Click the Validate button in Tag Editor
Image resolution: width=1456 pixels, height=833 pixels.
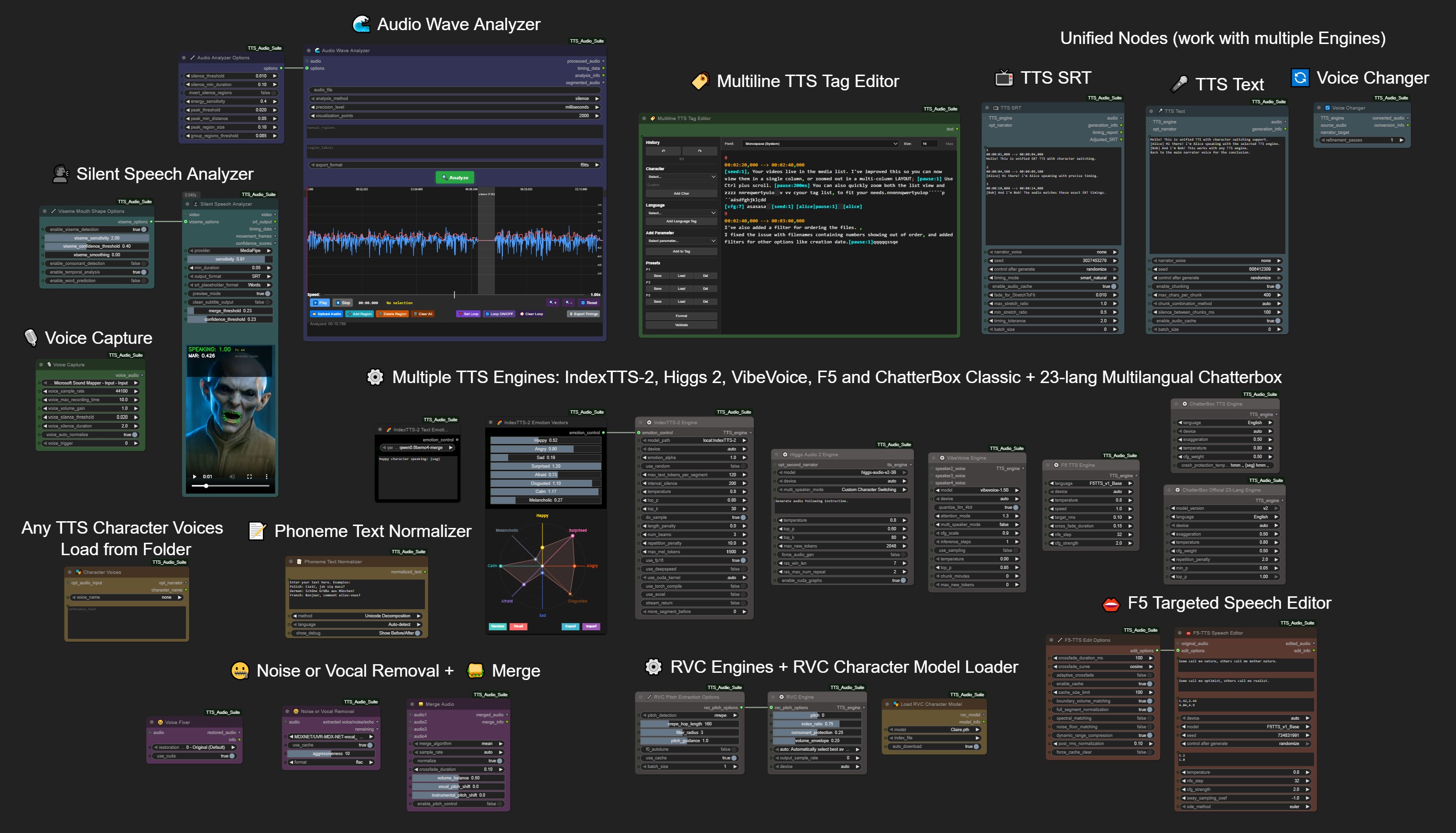(x=681, y=325)
